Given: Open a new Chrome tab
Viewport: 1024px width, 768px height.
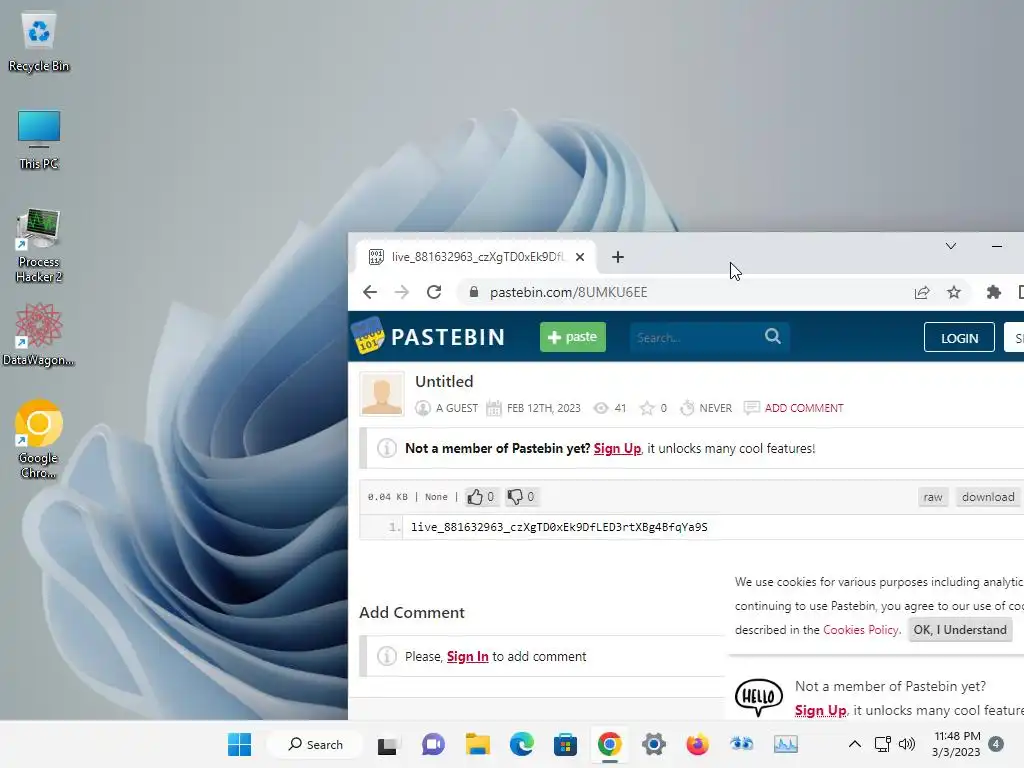Looking at the screenshot, I should coord(618,257).
